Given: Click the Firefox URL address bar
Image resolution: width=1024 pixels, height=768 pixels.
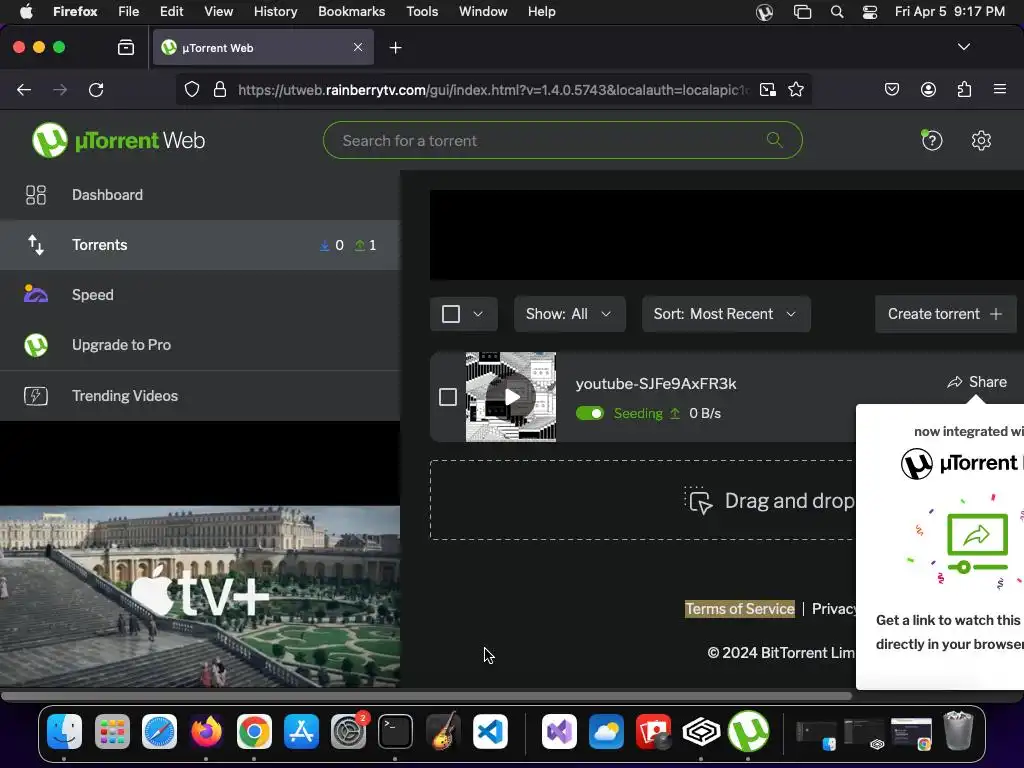Looking at the screenshot, I should pyautogui.click(x=493, y=89).
